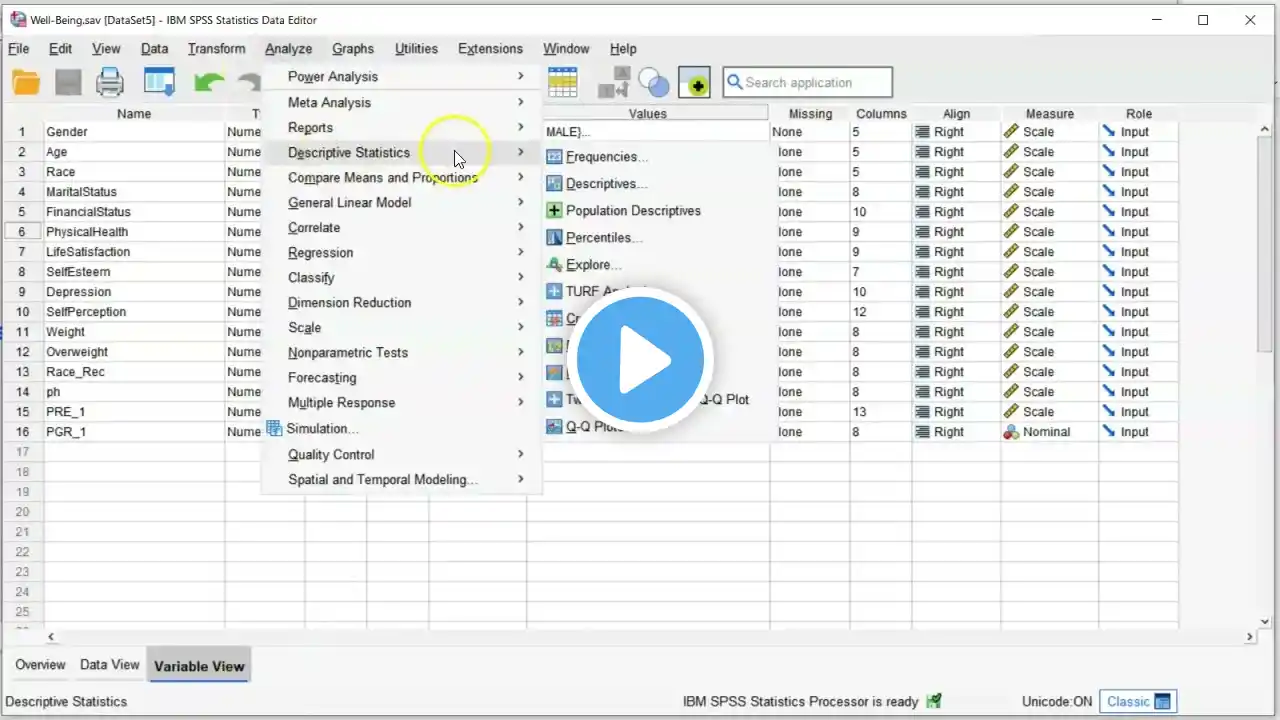Click the Save this document toolbar icon

[68, 82]
